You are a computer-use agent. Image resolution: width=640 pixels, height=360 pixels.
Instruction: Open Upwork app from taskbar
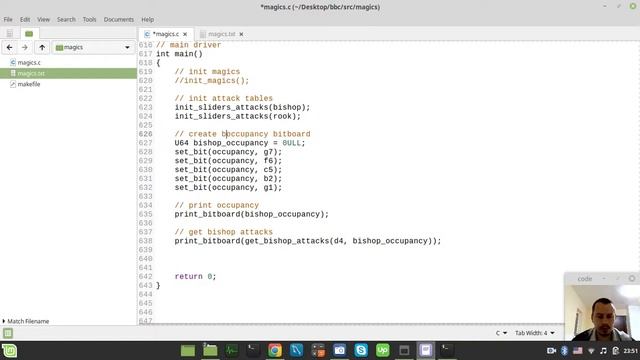382,351
